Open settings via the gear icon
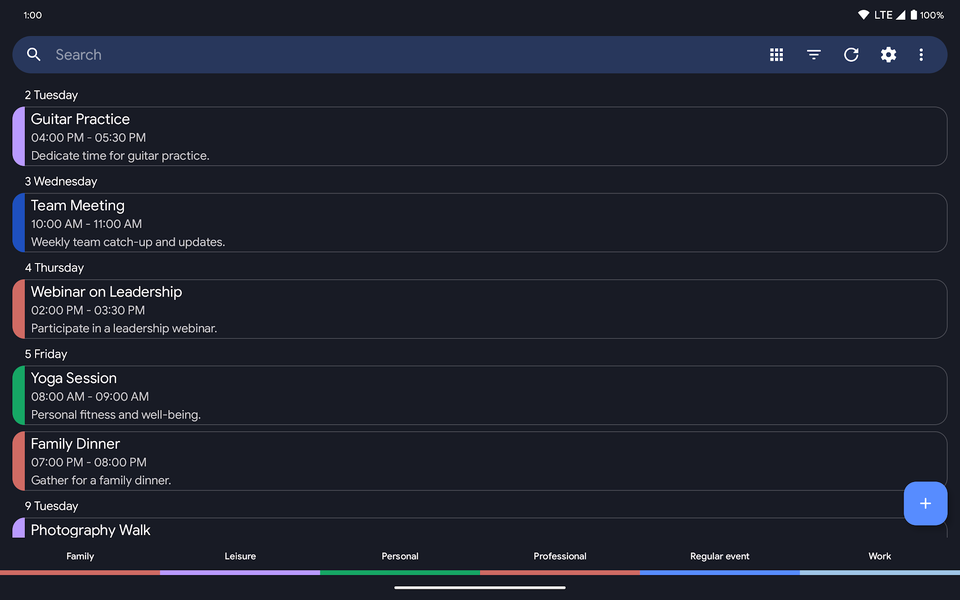 click(x=888, y=55)
